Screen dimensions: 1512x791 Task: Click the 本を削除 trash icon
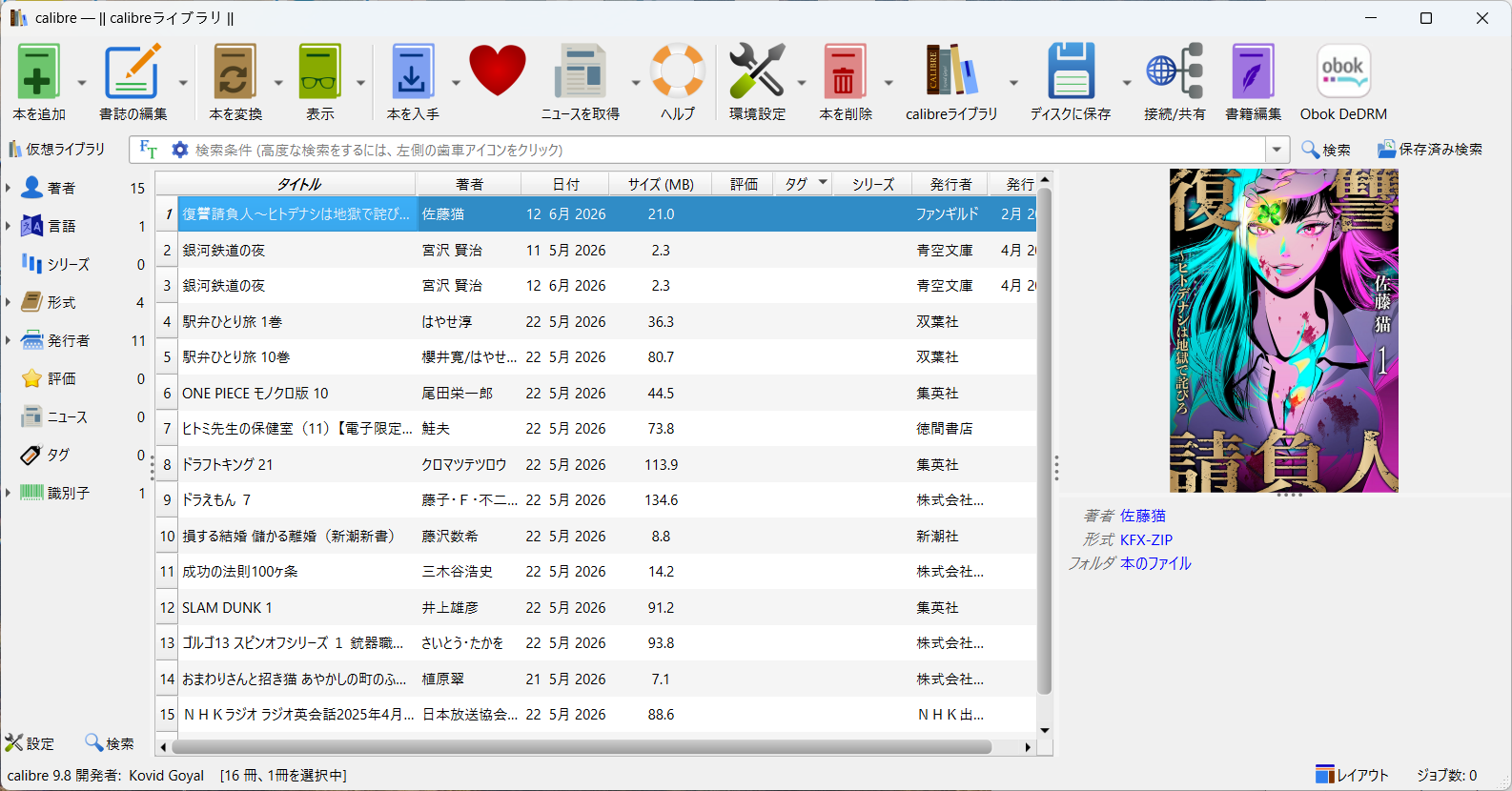[x=844, y=71]
